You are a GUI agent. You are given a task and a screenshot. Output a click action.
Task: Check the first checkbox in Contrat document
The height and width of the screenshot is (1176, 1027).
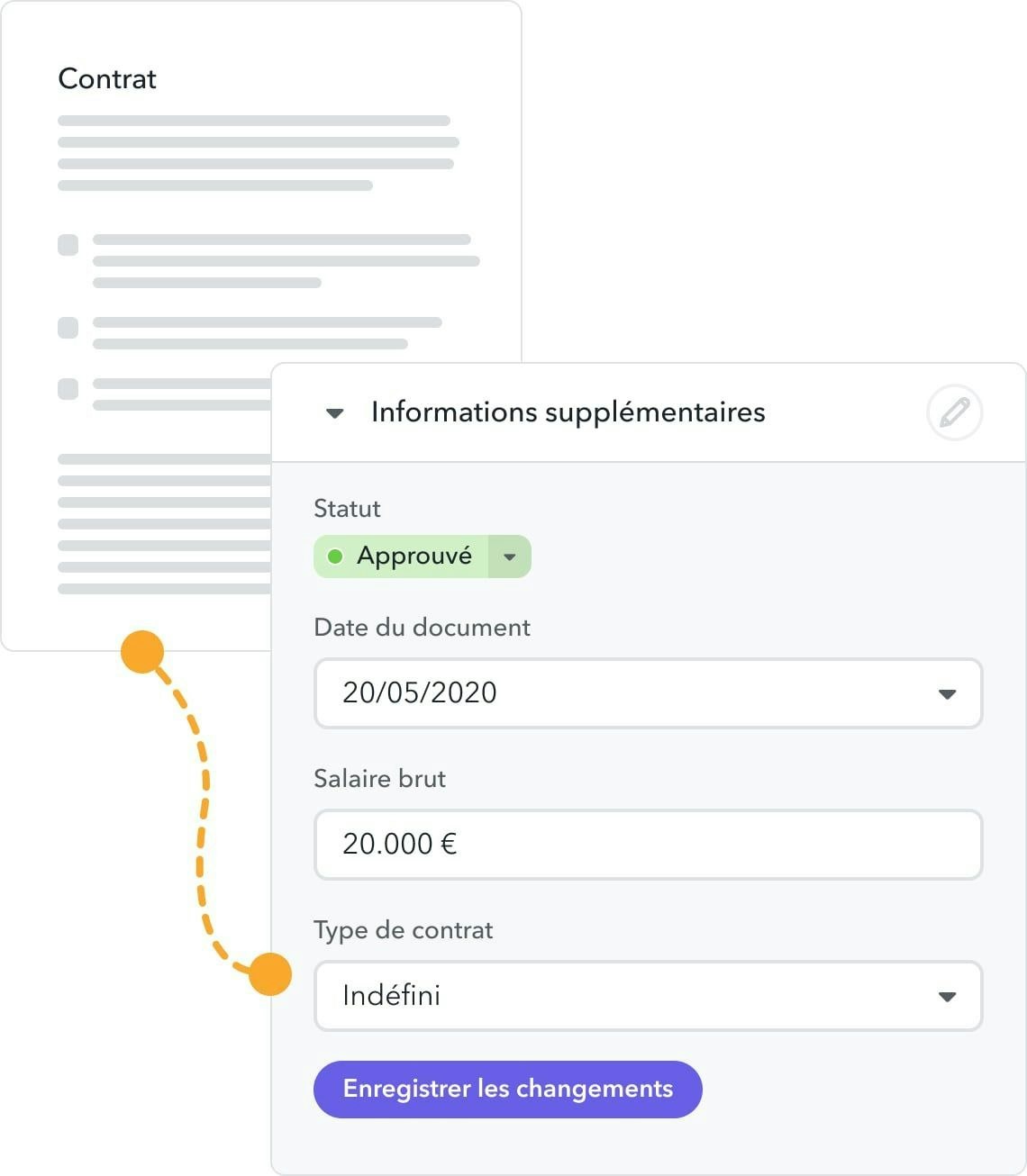pos(68,245)
